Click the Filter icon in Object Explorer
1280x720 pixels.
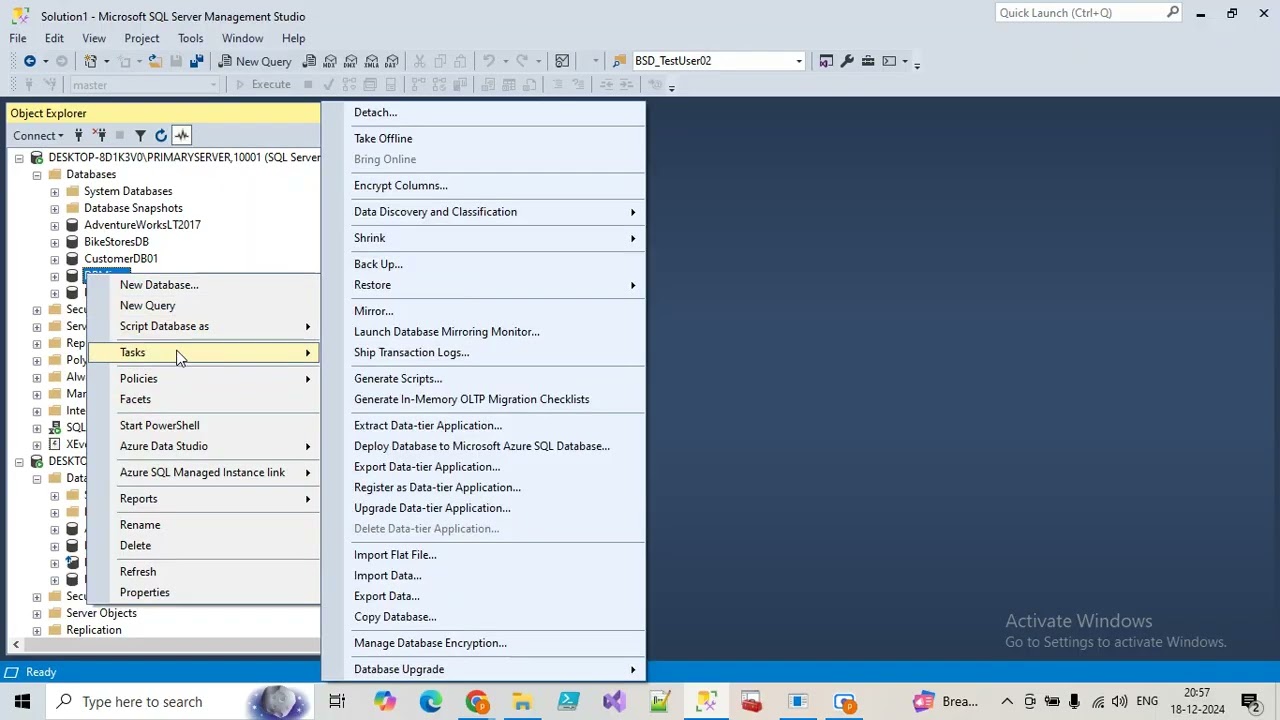click(x=140, y=135)
